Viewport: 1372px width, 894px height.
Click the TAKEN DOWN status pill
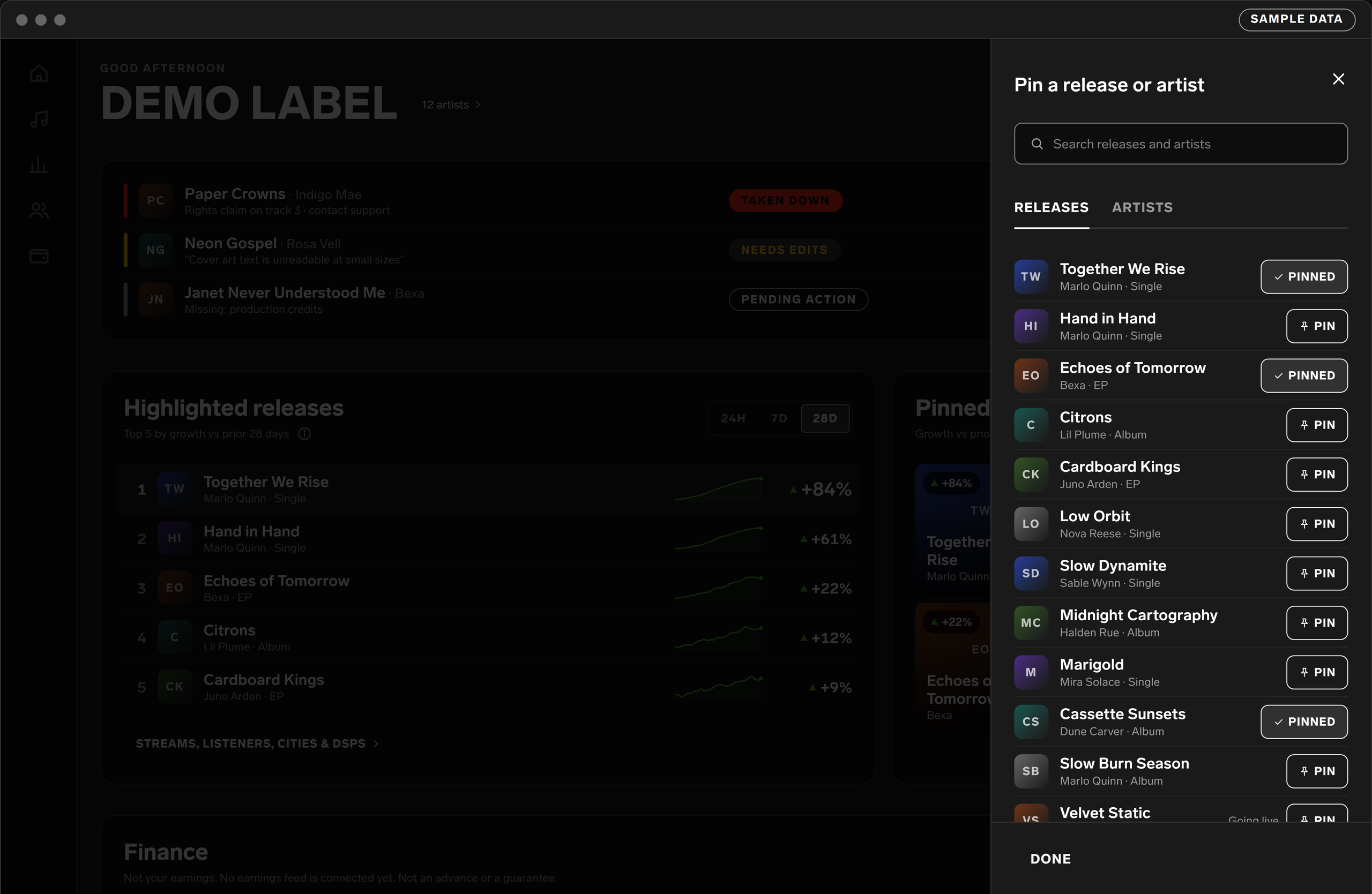(x=785, y=200)
